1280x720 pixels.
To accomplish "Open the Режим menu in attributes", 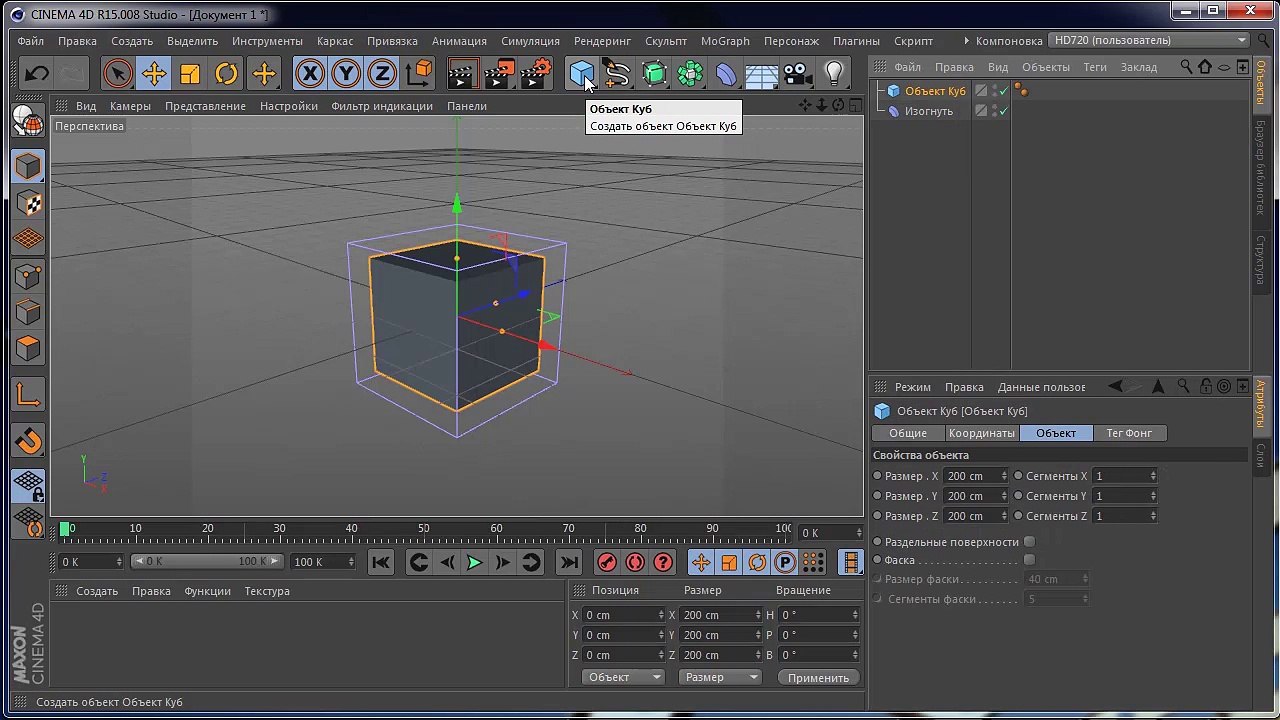I will pyautogui.click(x=912, y=387).
